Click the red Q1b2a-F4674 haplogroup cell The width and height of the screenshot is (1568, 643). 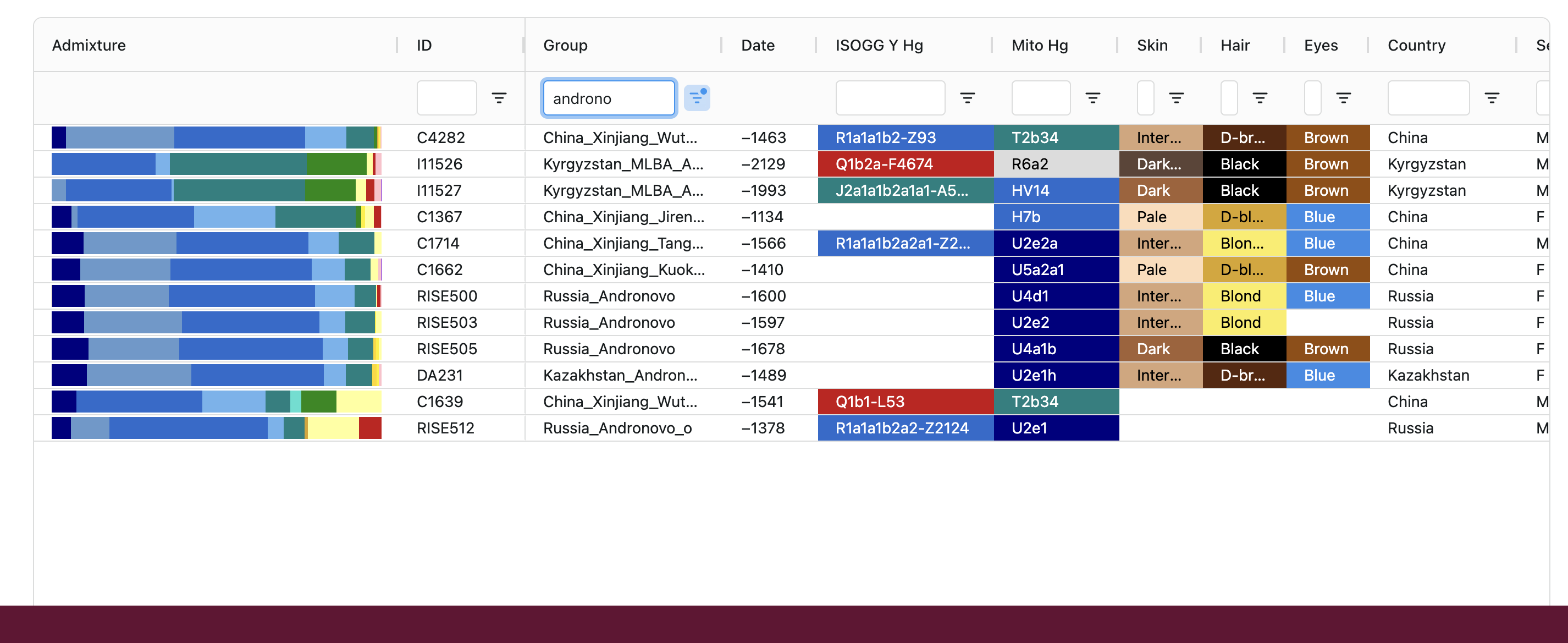[906, 164]
